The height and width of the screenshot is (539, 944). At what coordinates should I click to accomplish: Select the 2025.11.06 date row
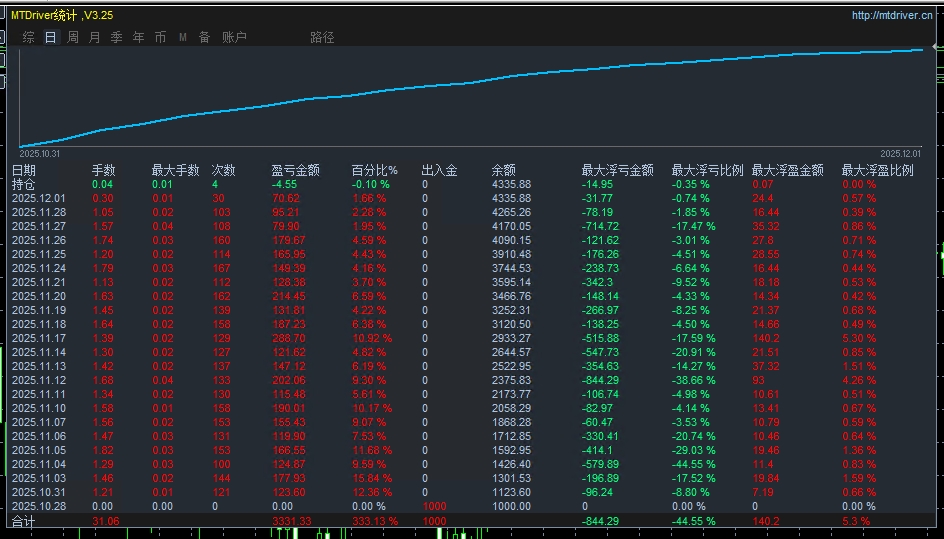point(39,436)
